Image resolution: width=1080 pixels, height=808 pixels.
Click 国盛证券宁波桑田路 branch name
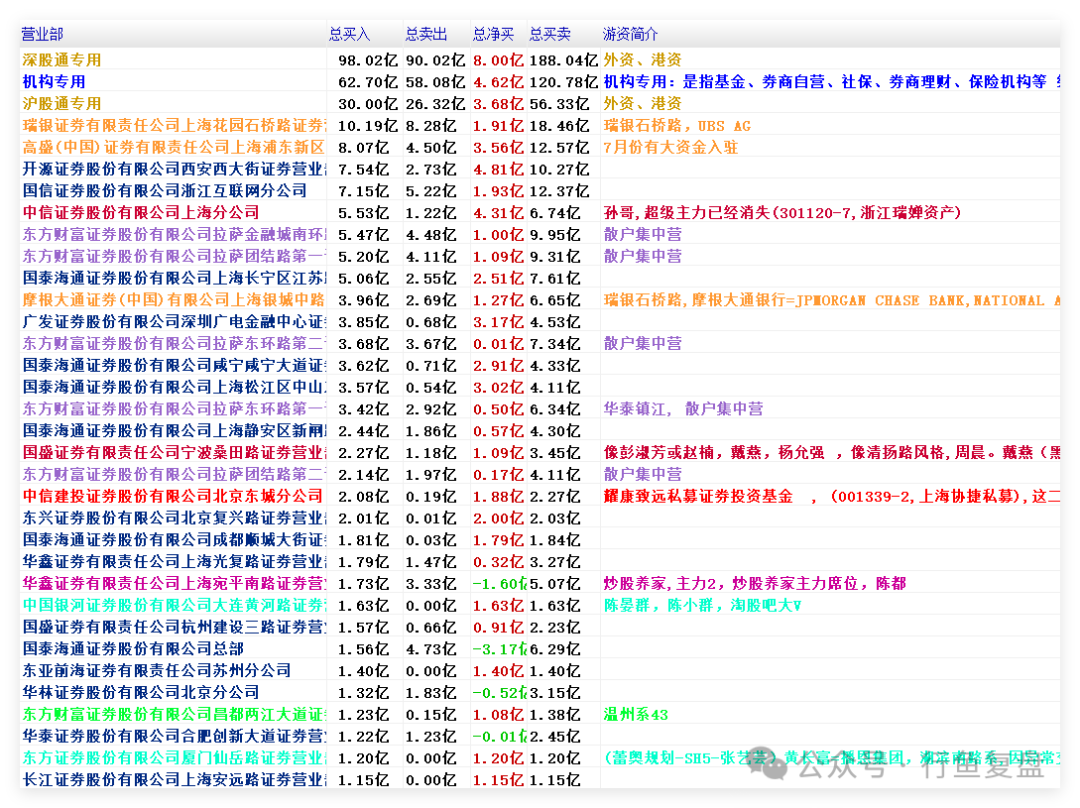tap(174, 453)
